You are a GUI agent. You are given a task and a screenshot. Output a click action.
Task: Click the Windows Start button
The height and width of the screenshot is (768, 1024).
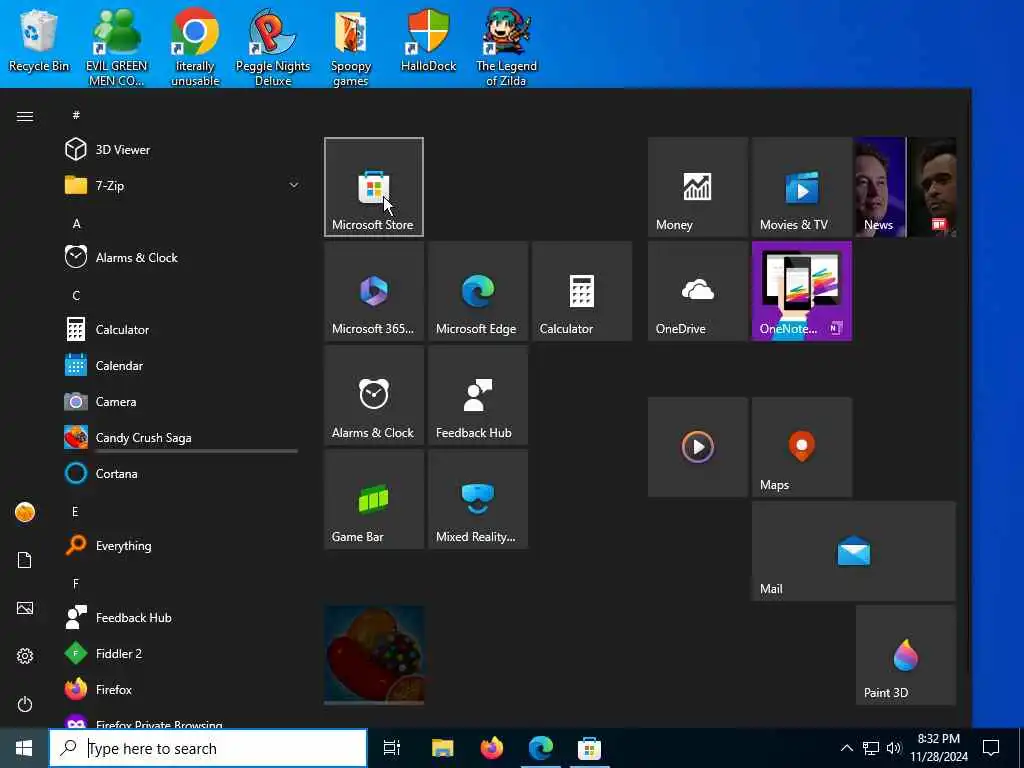click(24, 748)
